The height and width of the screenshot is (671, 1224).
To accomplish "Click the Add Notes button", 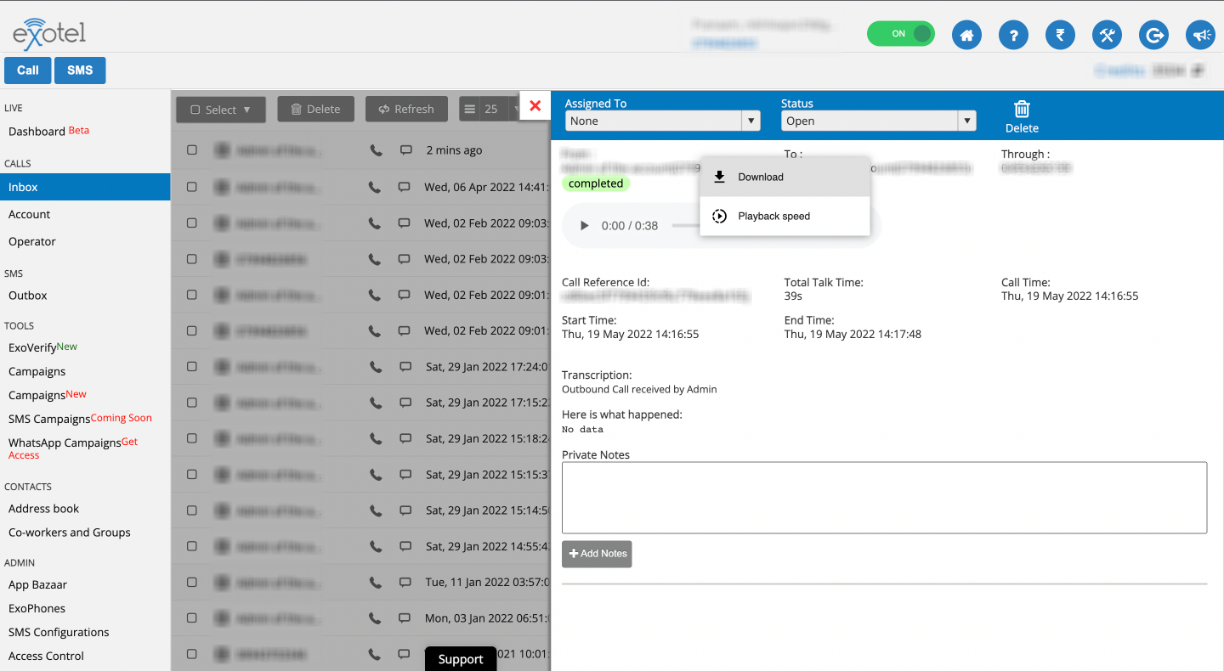I will [597, 554].
